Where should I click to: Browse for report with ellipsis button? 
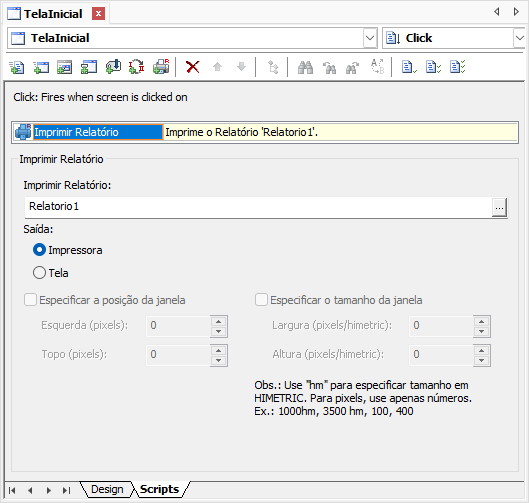(500, 207)
